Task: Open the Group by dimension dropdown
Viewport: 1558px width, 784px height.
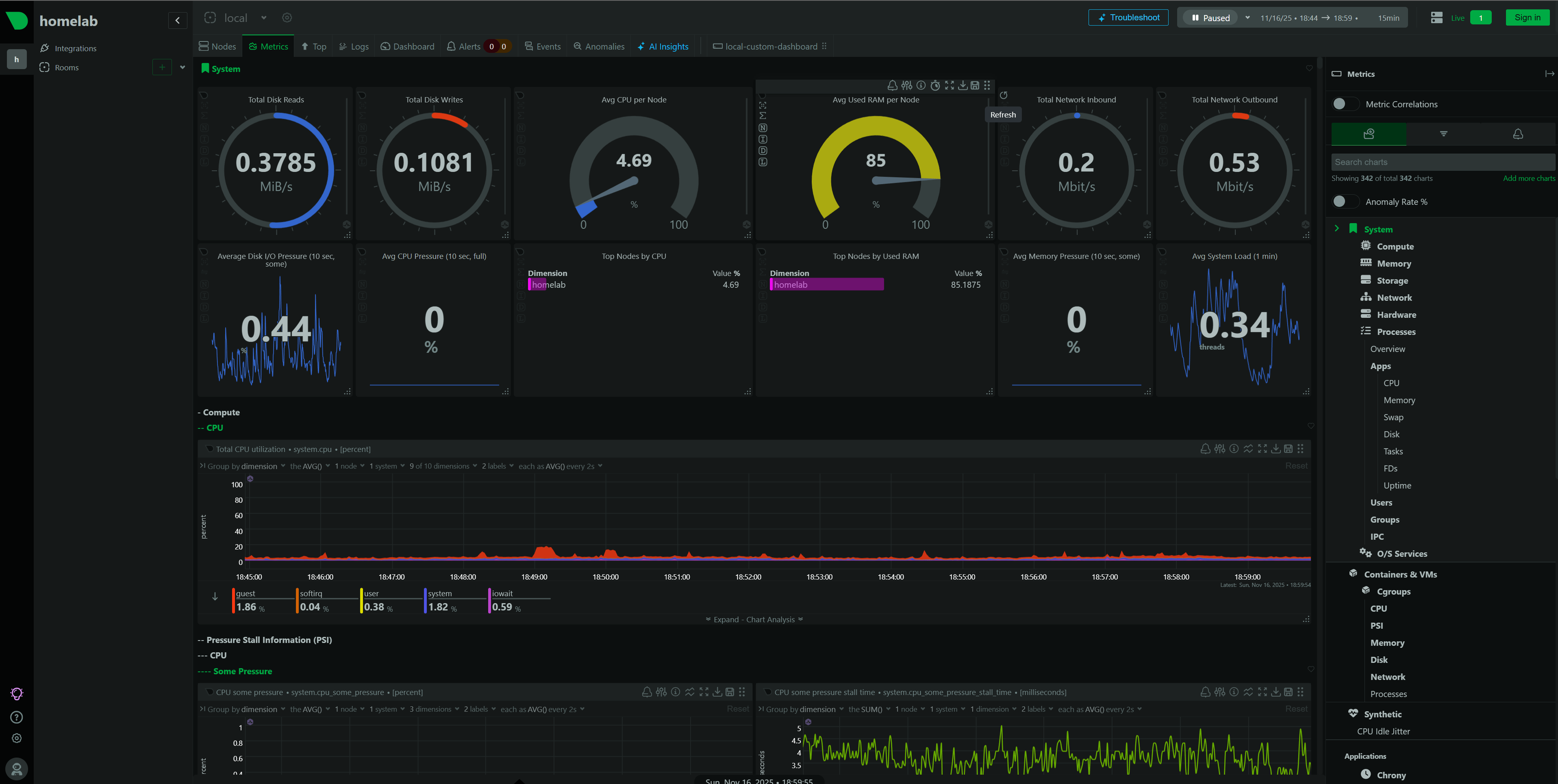Action: (260, 467)
